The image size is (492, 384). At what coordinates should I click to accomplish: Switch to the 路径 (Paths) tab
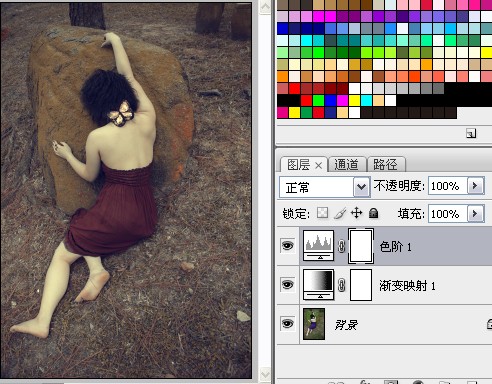(x=386, y=165)
